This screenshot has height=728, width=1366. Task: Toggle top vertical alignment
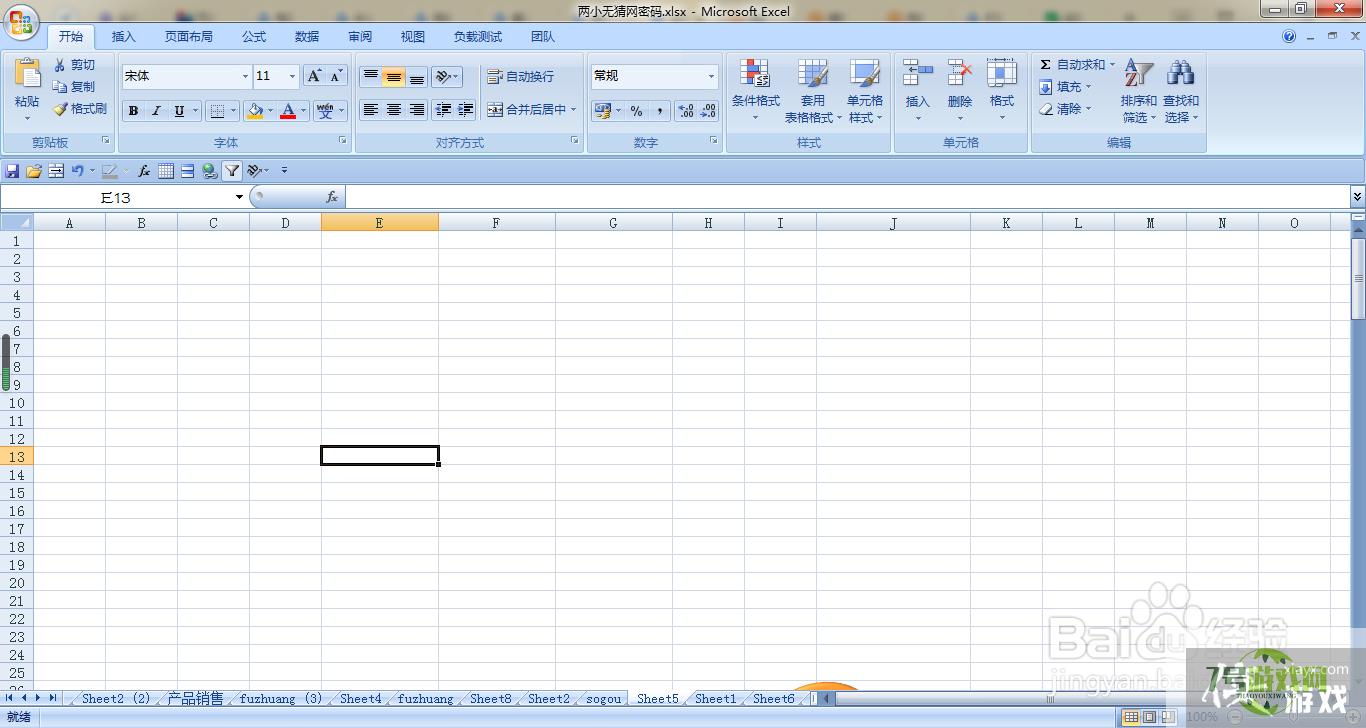(371, 77)
